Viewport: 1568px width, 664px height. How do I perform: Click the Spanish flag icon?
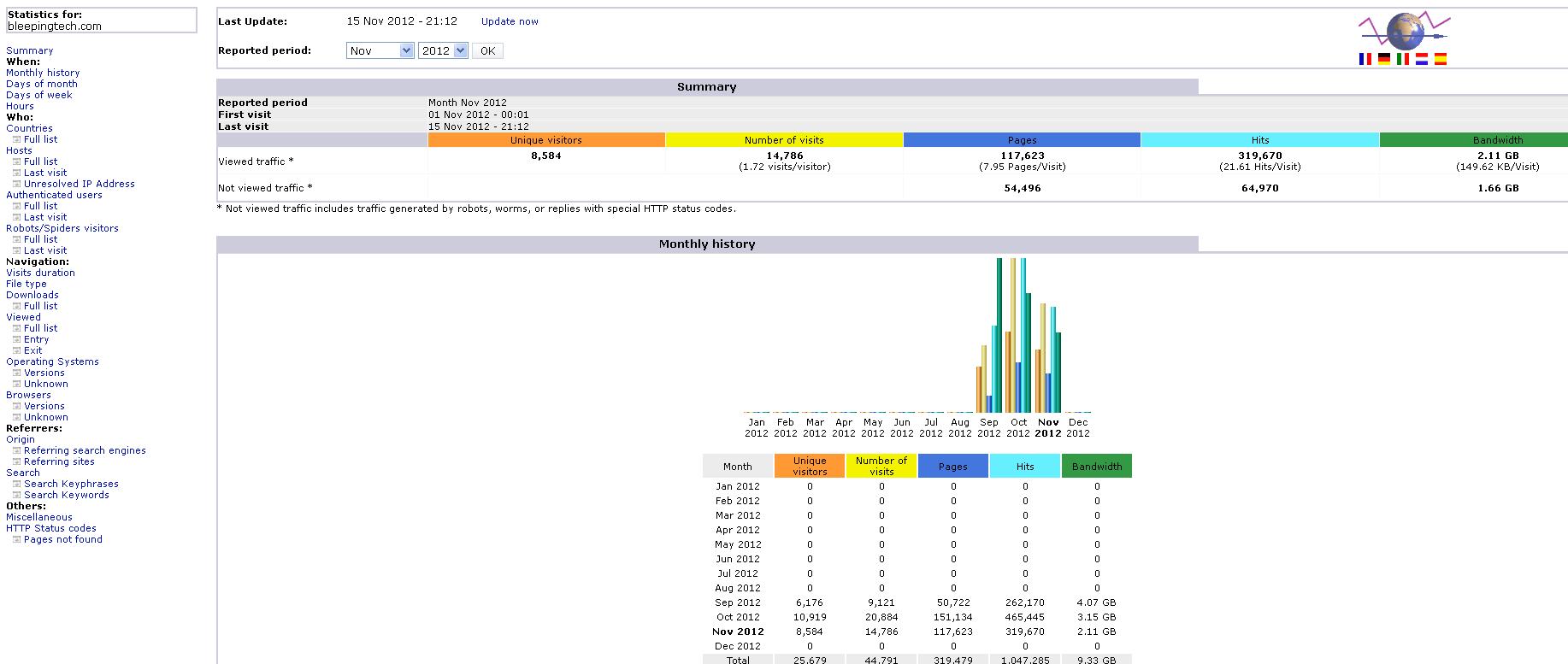1440,59
